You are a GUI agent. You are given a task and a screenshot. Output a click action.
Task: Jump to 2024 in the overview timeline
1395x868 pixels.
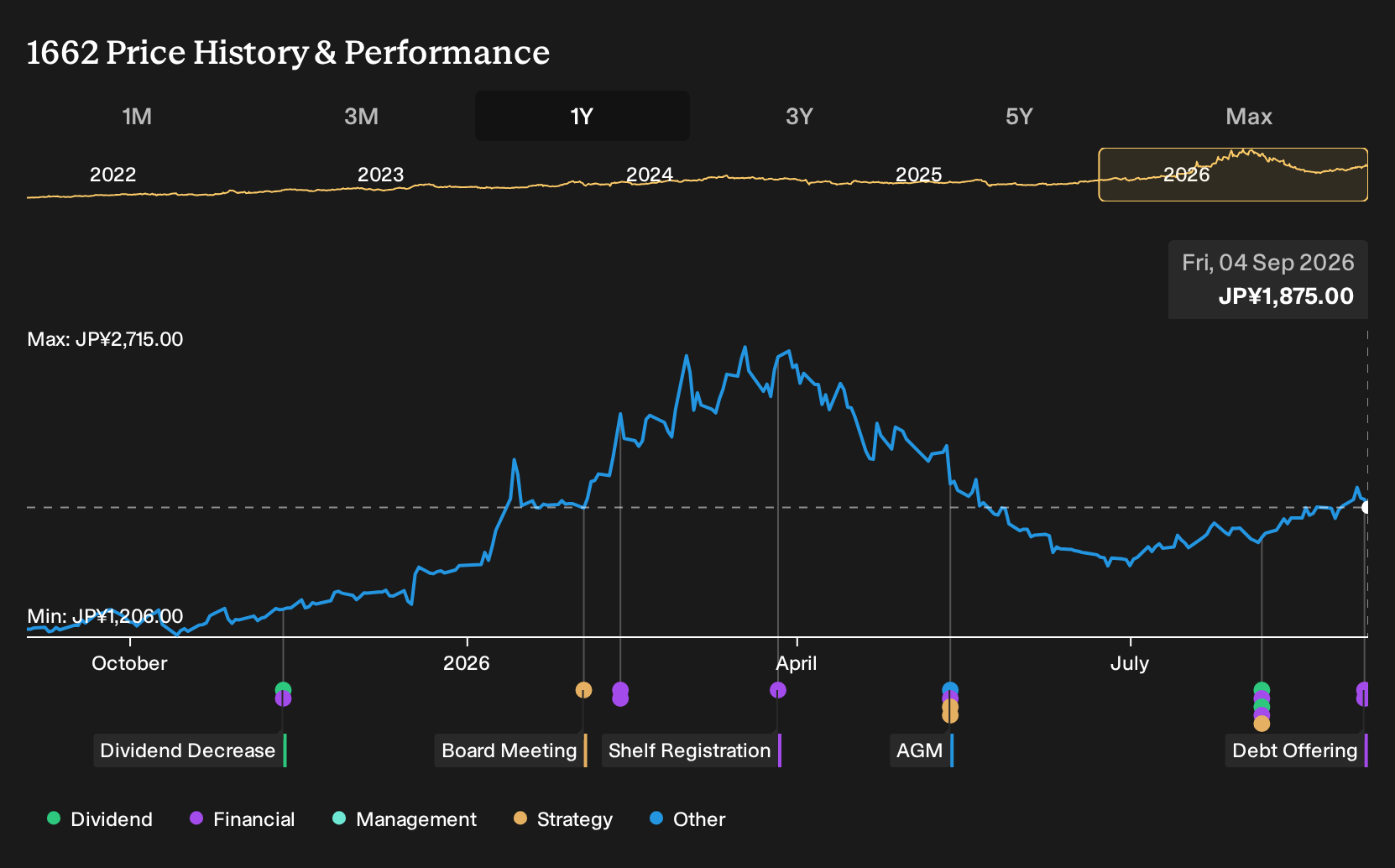pos(649,175)
